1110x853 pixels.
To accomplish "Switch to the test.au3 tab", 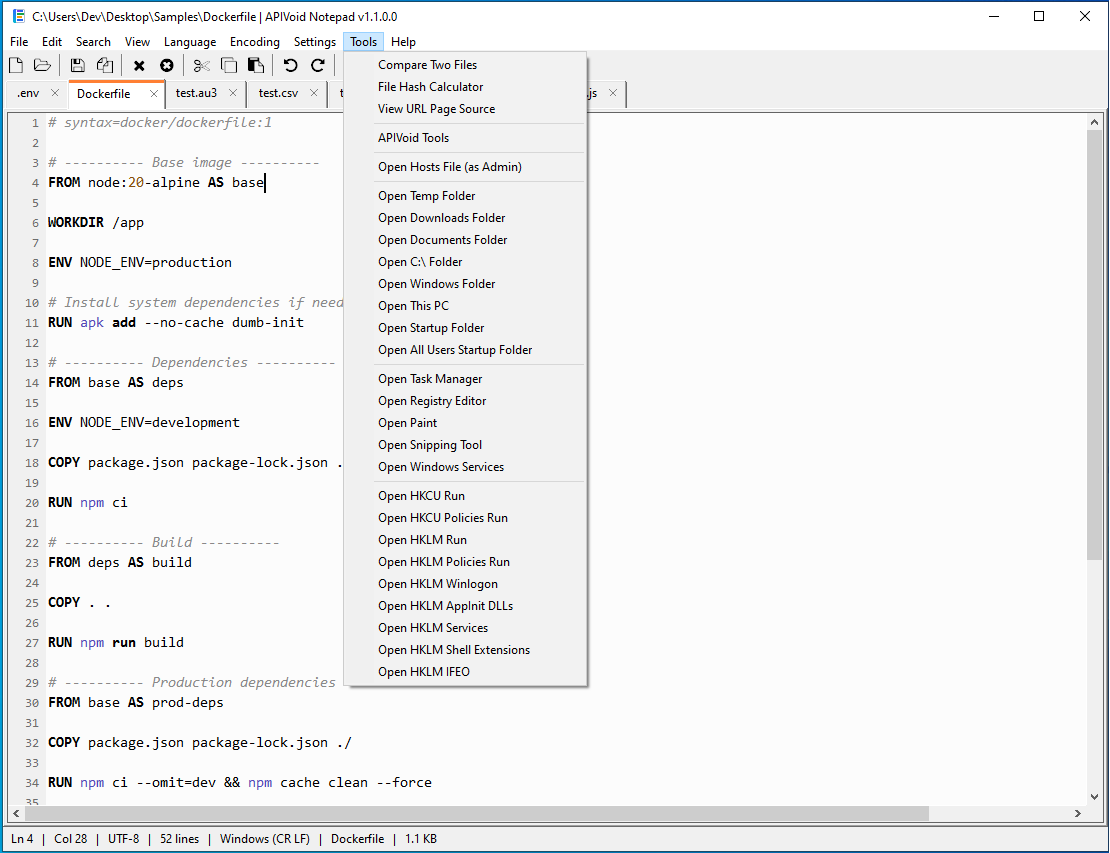I will click(196, 93).
